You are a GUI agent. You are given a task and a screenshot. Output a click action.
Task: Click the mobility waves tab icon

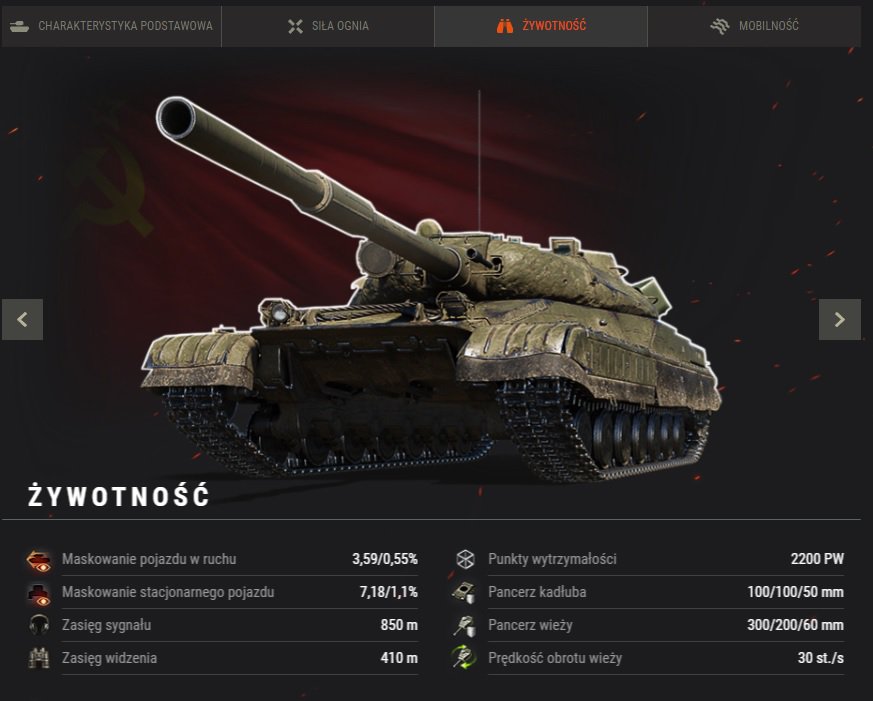click(720, 26)
